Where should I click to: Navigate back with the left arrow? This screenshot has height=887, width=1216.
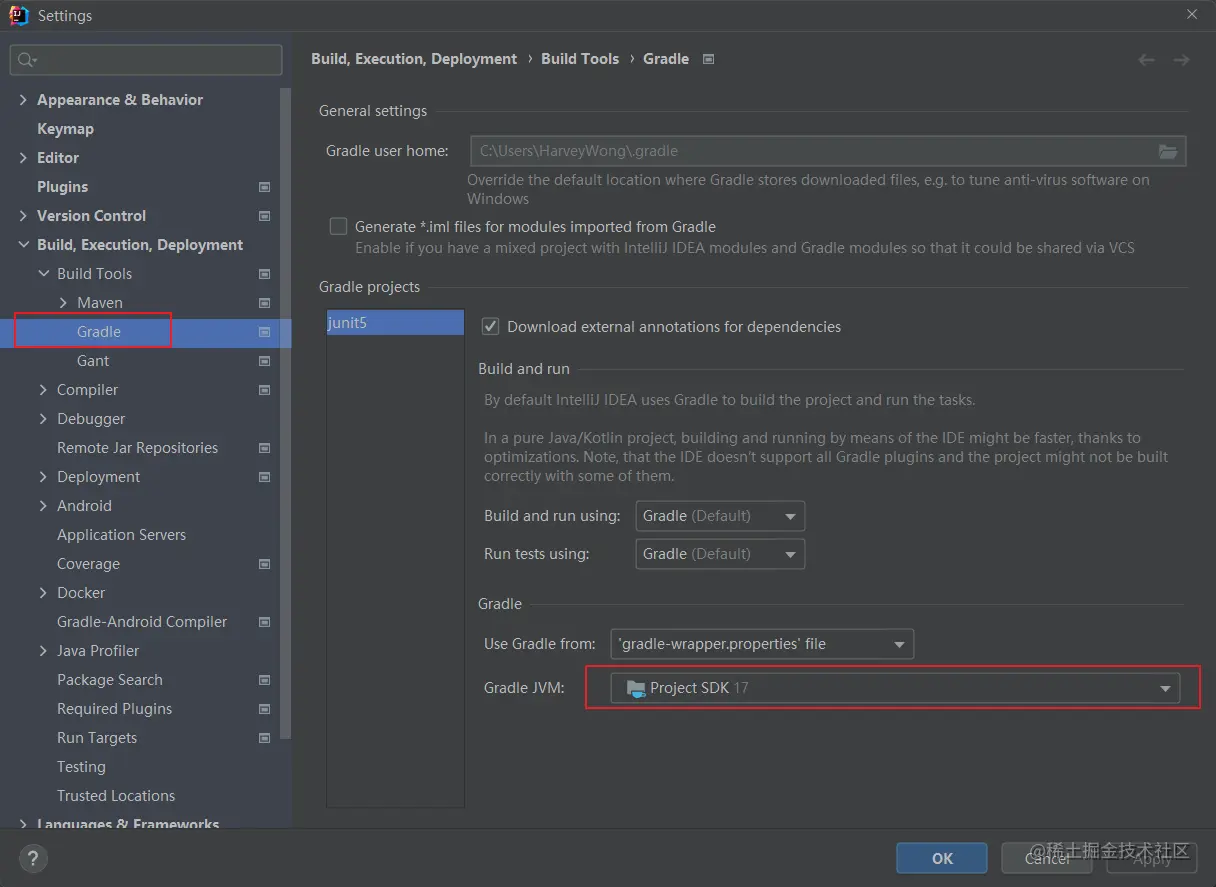[x=1146, y=60]
